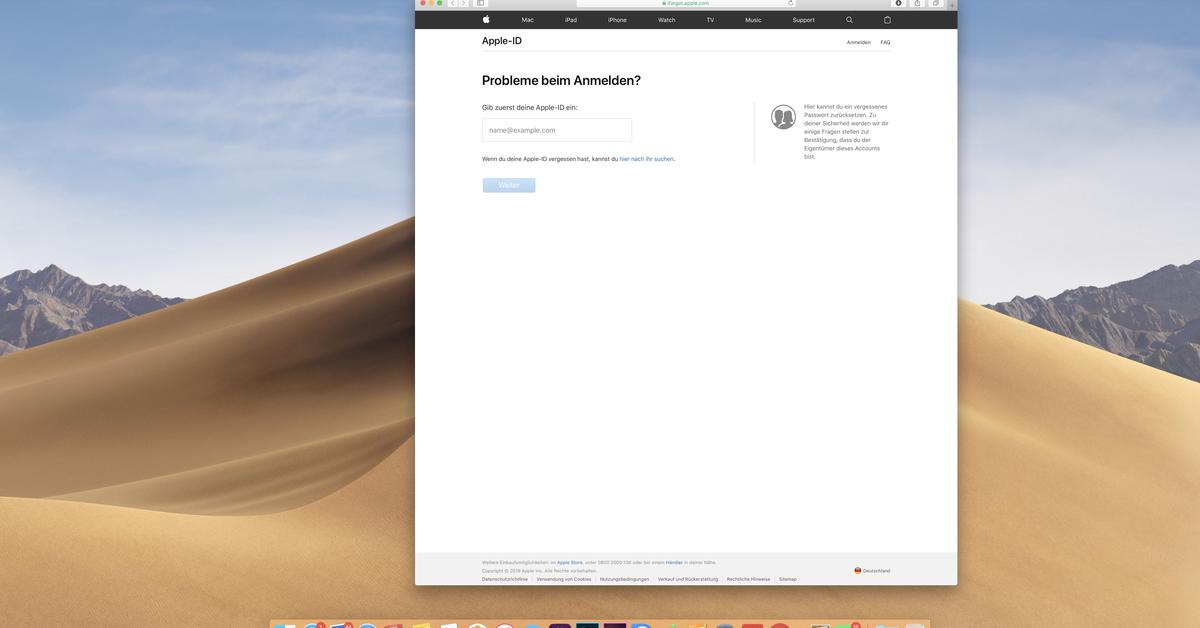
Task: Open the Music menu item
Action: pyautogui.click(x=753, y=20)
